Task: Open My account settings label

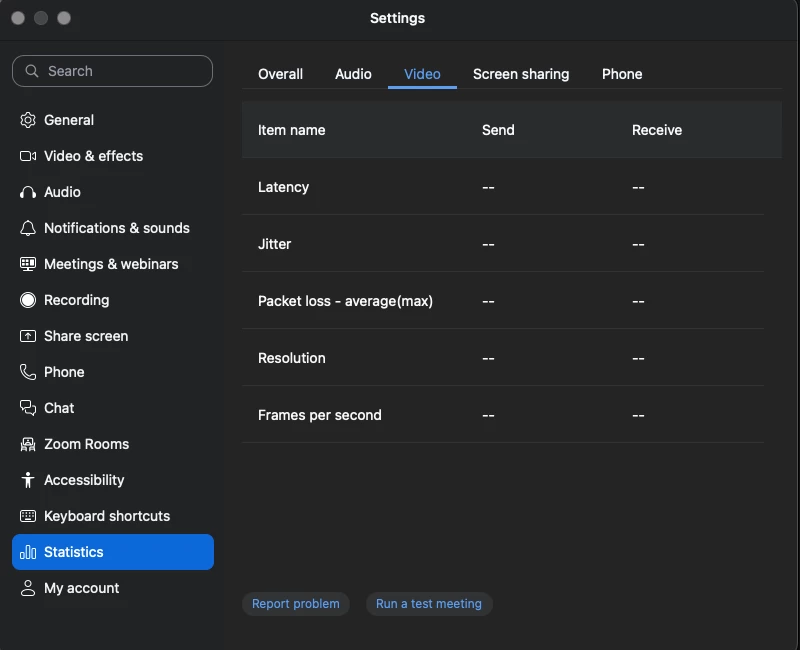Action: coord(82,588)
